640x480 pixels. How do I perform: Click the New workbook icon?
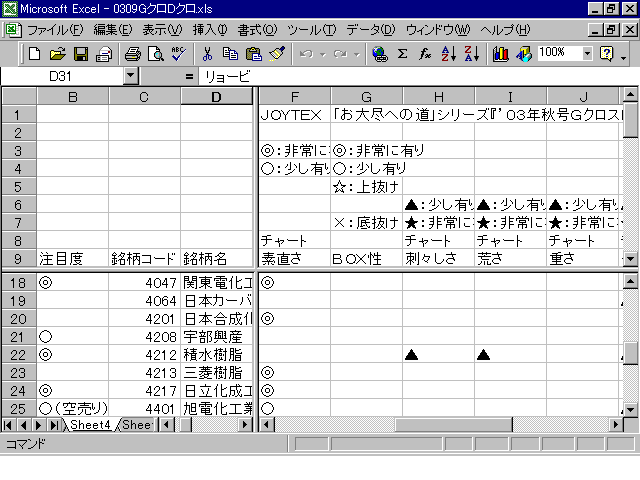35,54
